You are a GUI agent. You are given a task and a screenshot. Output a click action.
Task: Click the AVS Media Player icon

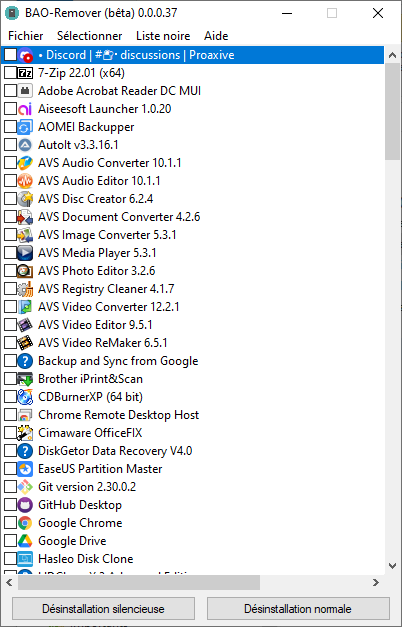(25, 253)
